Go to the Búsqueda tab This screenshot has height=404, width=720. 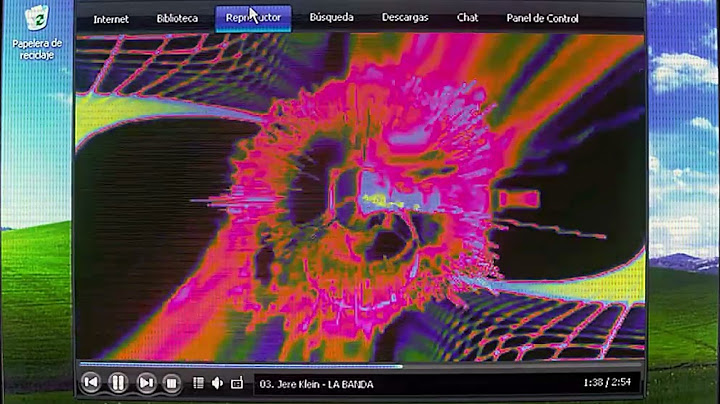point(332,17)
